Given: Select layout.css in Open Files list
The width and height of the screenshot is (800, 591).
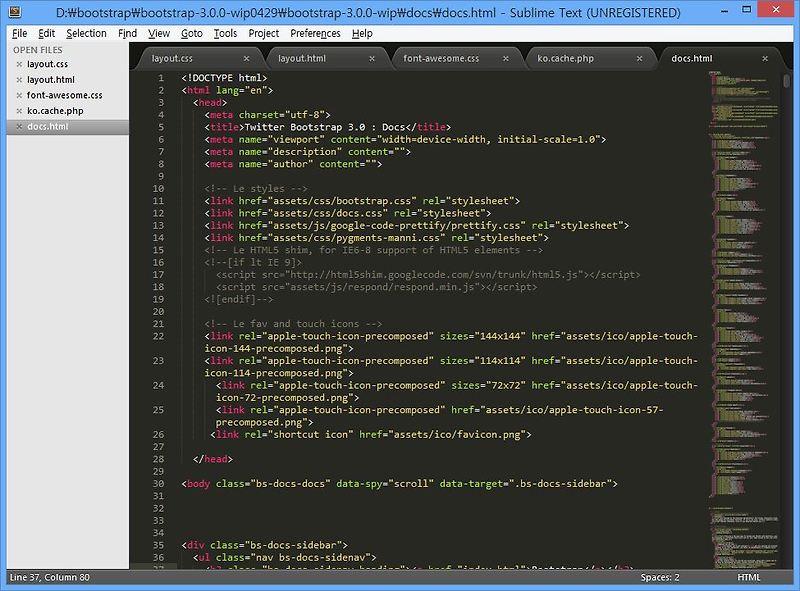Looking at the screenshot, I should point(47,64).
